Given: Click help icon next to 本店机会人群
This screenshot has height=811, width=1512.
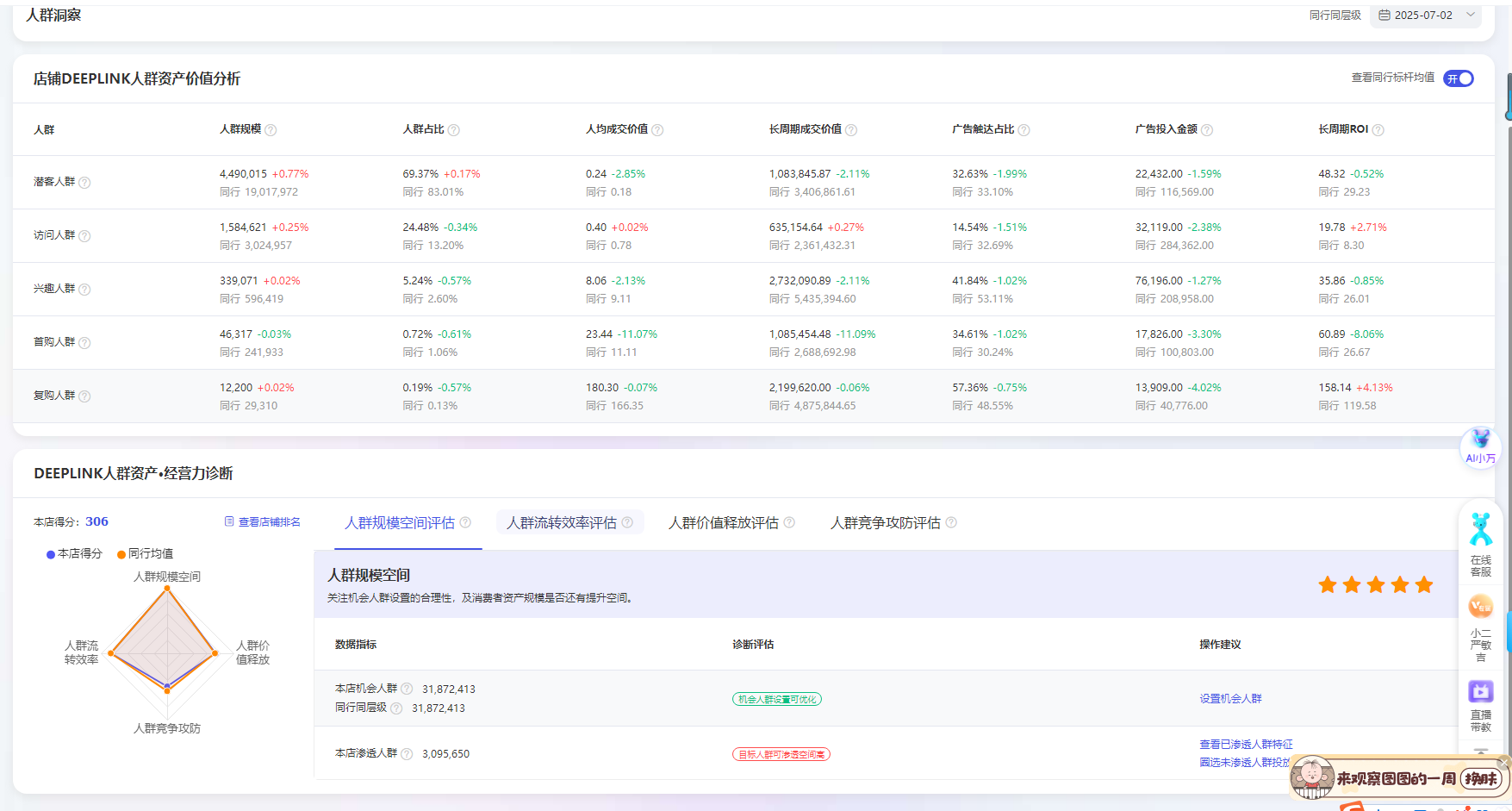Looking at the screenshot, I should tap(407, 689).
